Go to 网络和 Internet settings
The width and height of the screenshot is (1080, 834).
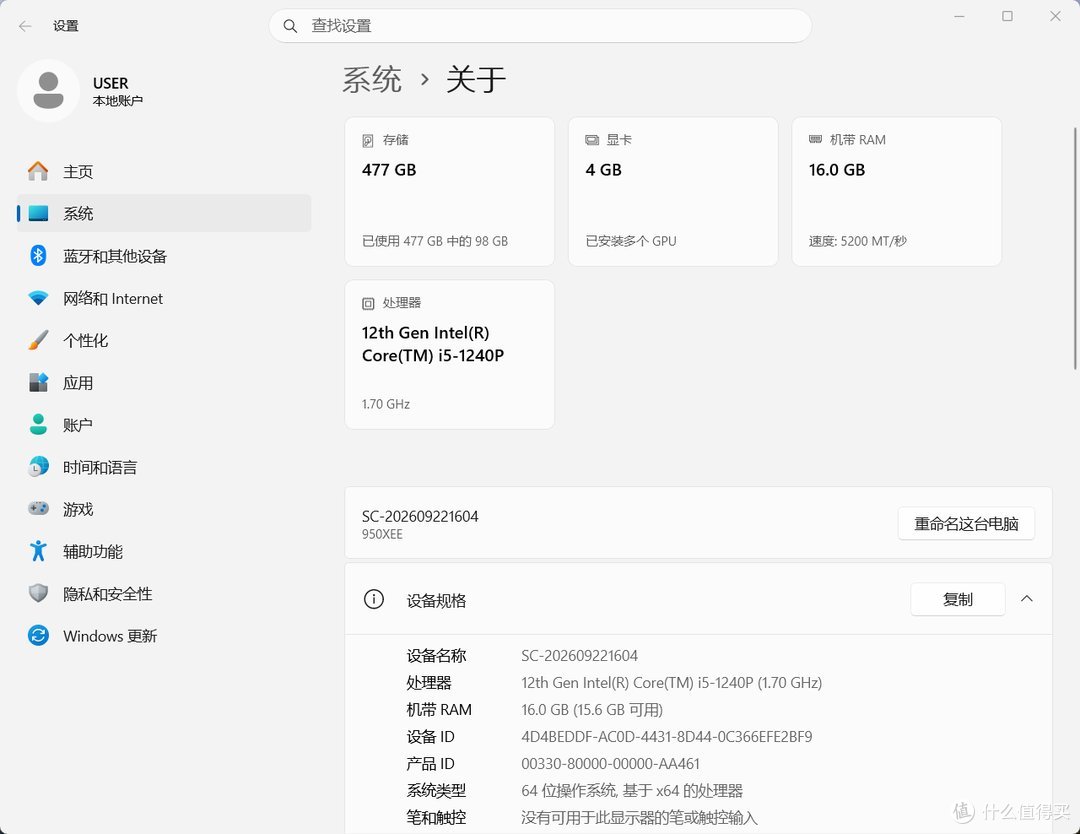click(164, 298)
